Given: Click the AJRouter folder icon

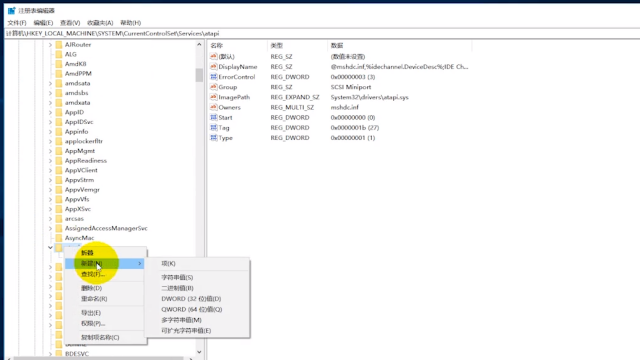Looking at the screenshot, I should tap(59, 44).
